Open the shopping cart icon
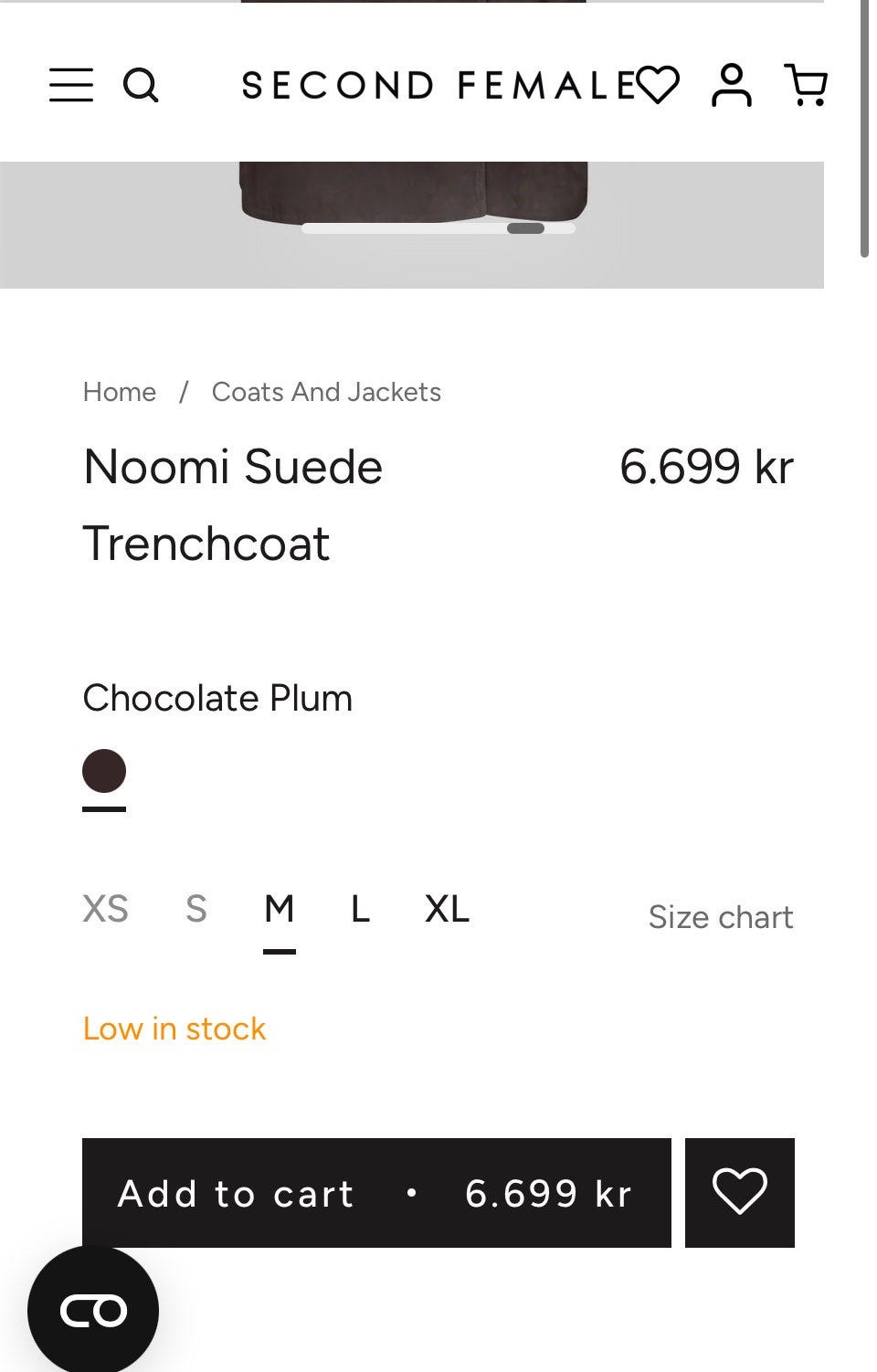This screenshot has width=877, height=1372. [x=806, y=85]
